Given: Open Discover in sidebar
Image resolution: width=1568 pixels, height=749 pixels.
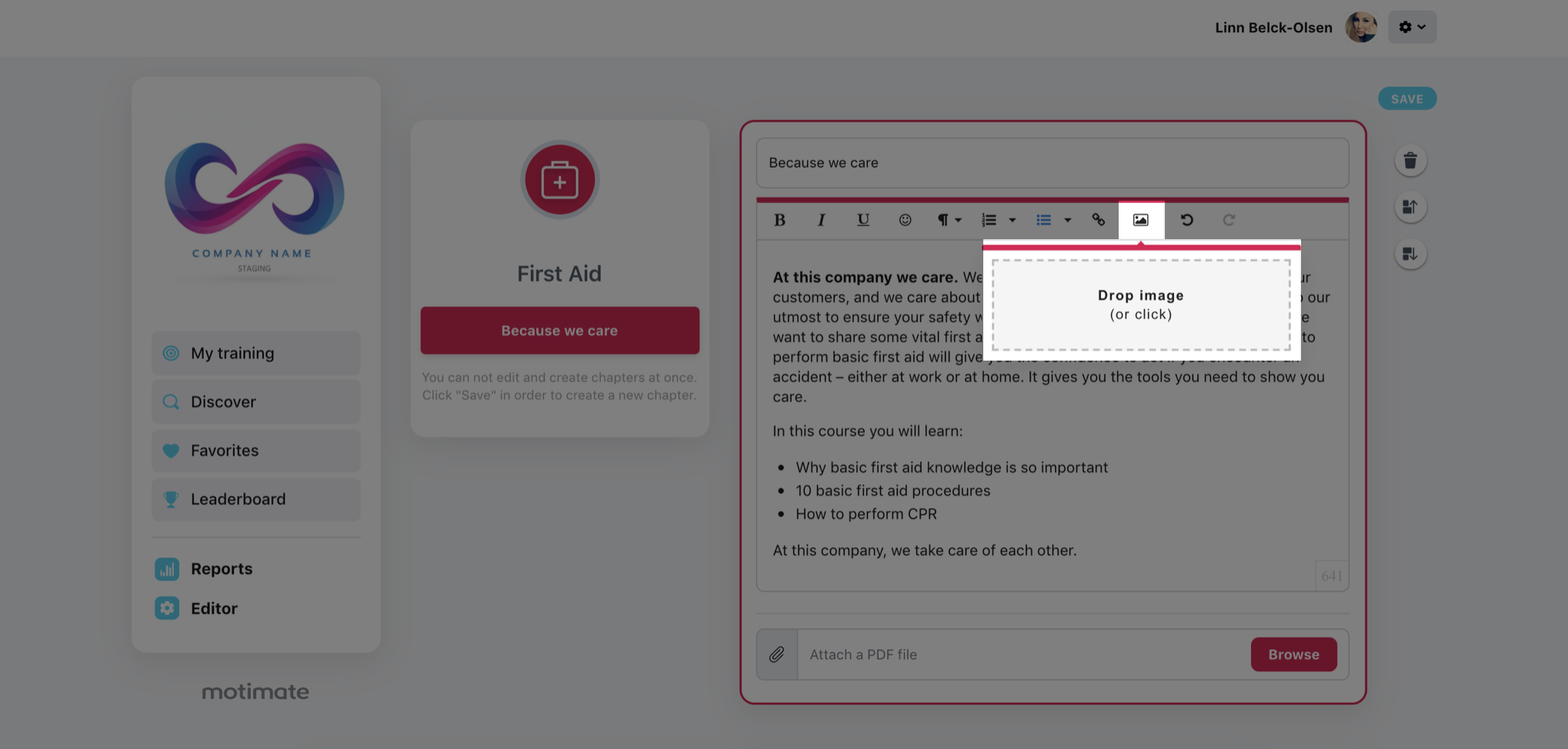Looking at the screenshot, I should (x=256, y=401).
